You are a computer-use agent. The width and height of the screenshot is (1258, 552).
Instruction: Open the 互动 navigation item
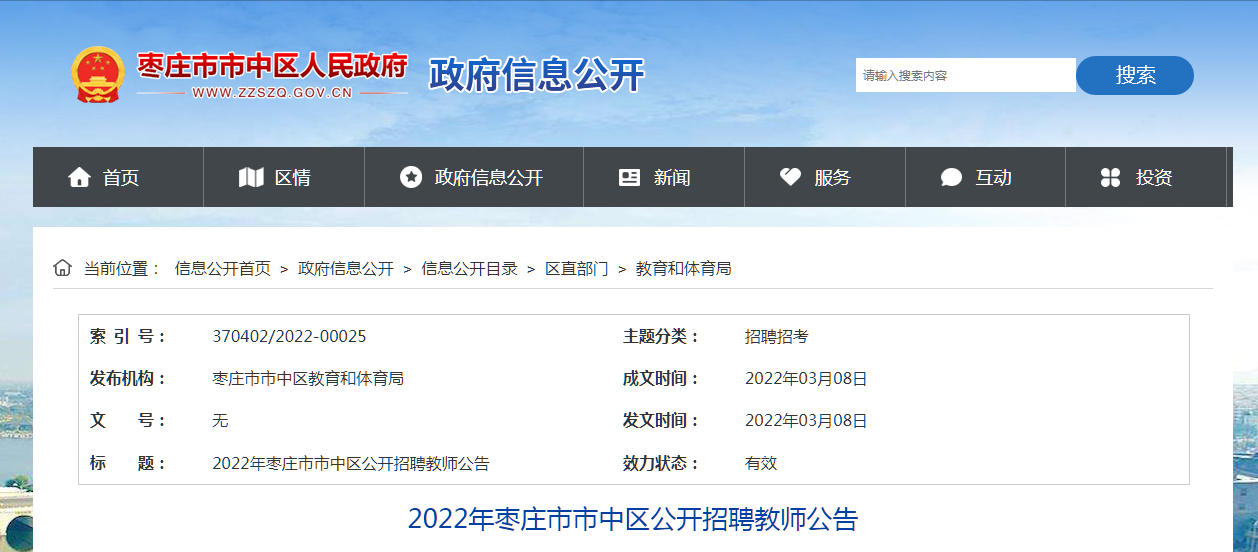[x=994, y=178]
